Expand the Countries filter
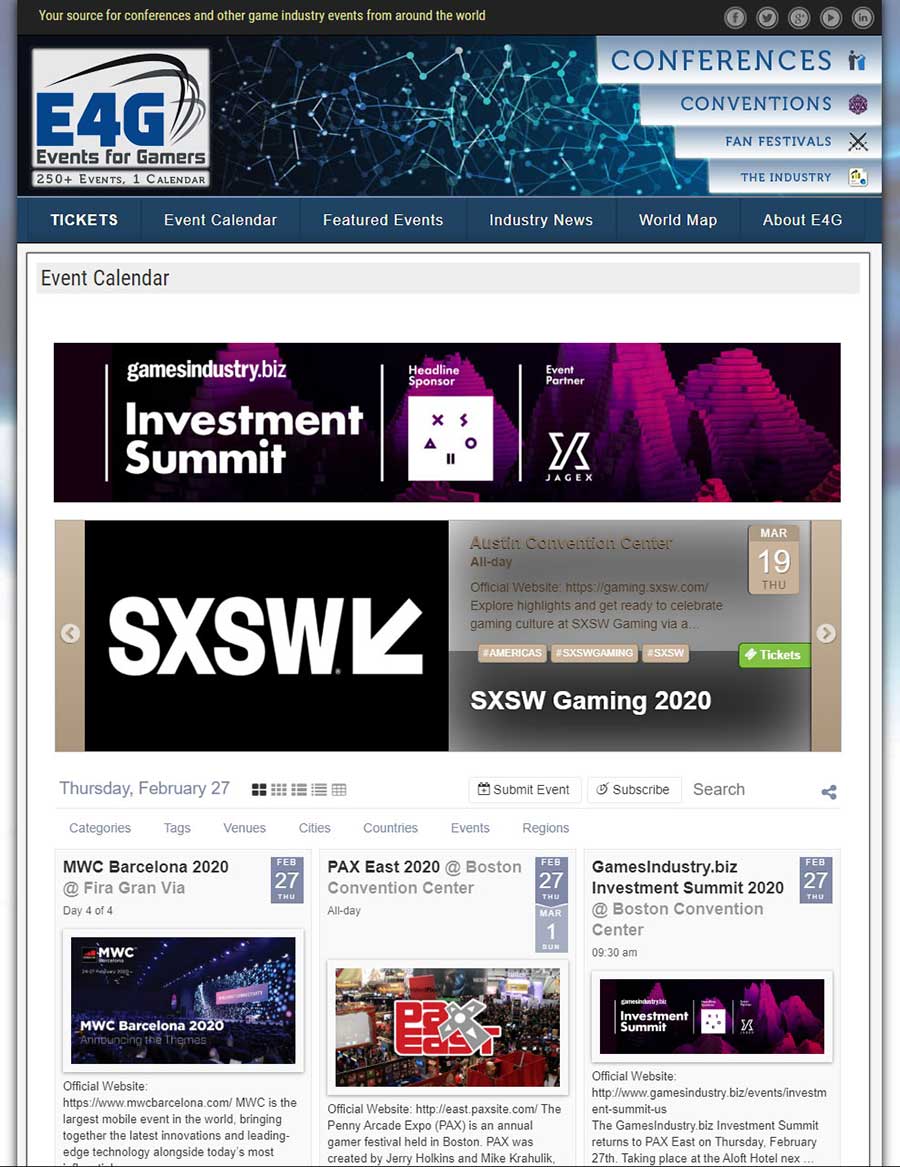 (x=390, y=828)
